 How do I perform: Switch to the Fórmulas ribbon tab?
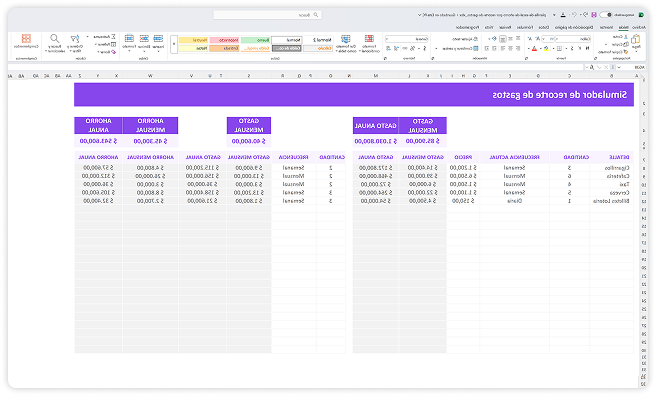click(x=525, y=27)
